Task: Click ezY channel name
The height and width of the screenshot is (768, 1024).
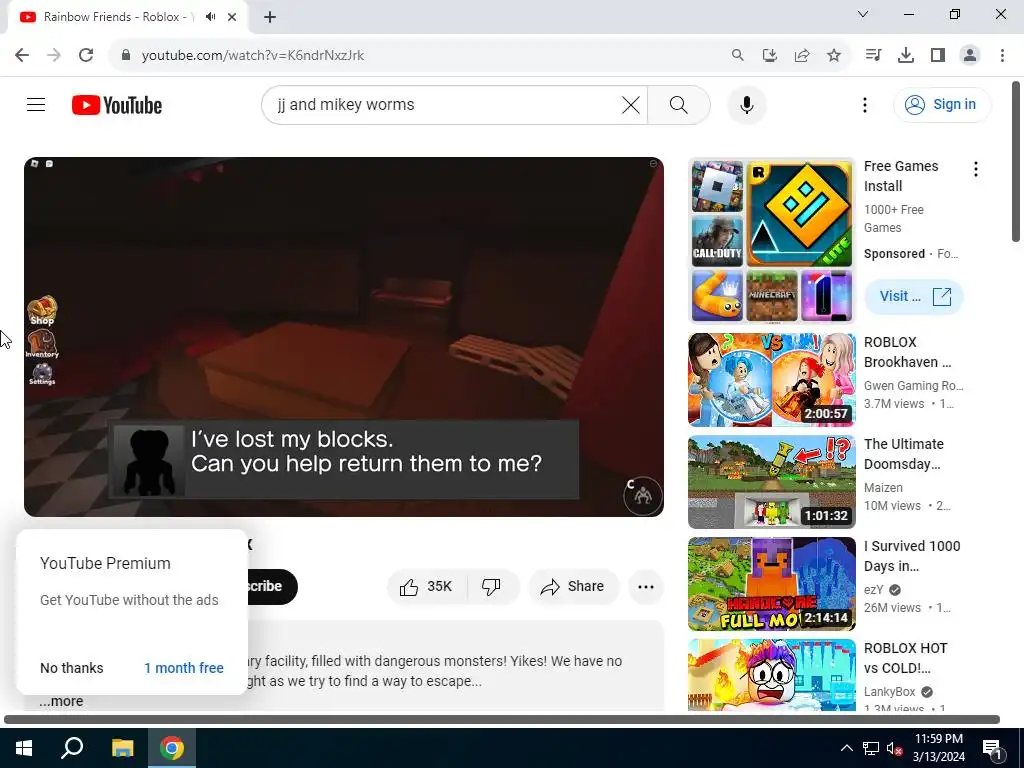Action: tap(874, 589)
